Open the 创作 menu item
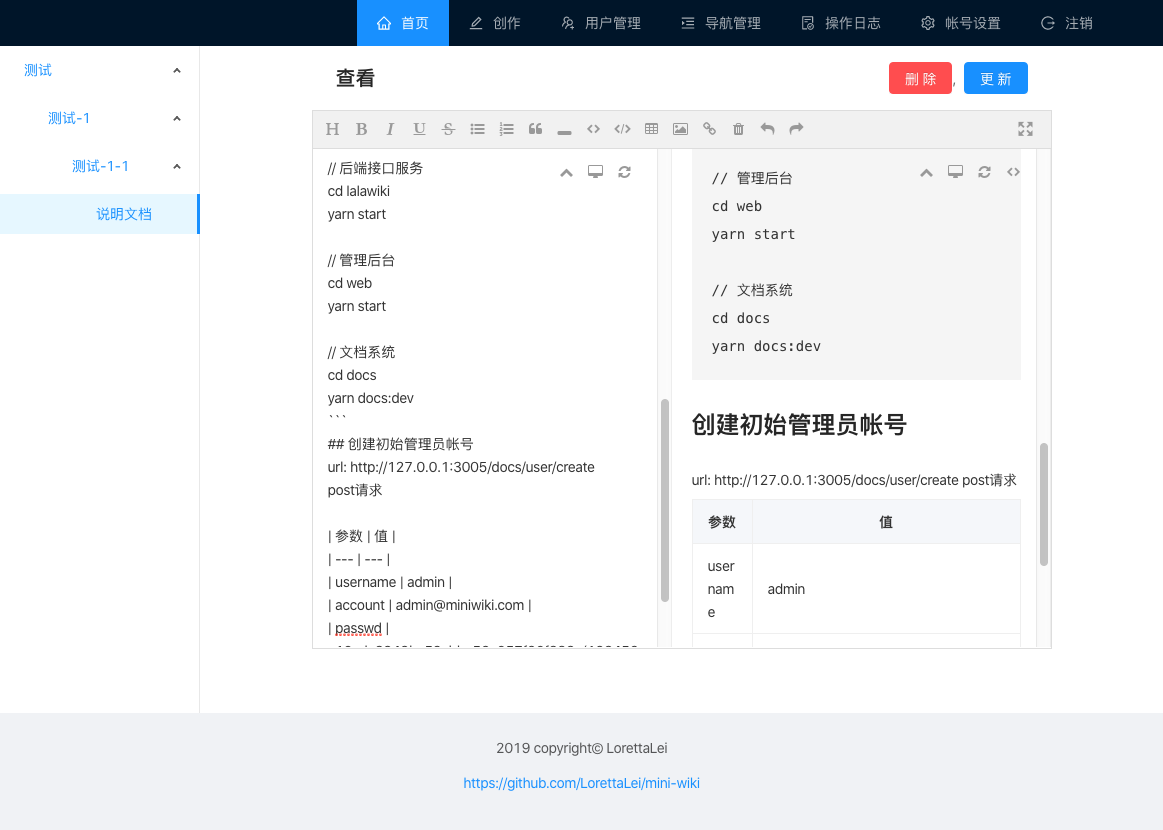 pos(495,23)
